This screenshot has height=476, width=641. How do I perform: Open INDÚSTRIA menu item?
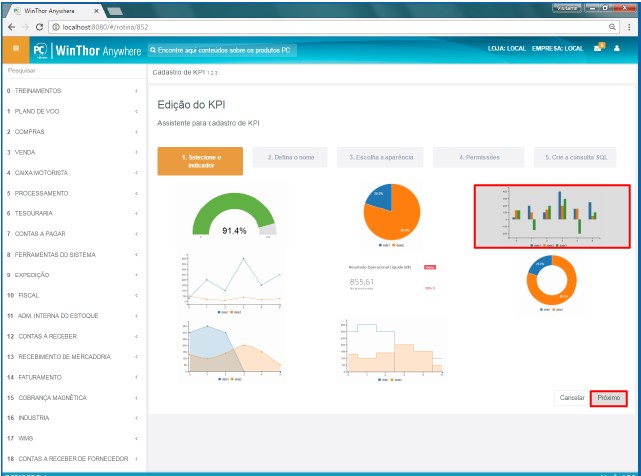click(74, 418)
